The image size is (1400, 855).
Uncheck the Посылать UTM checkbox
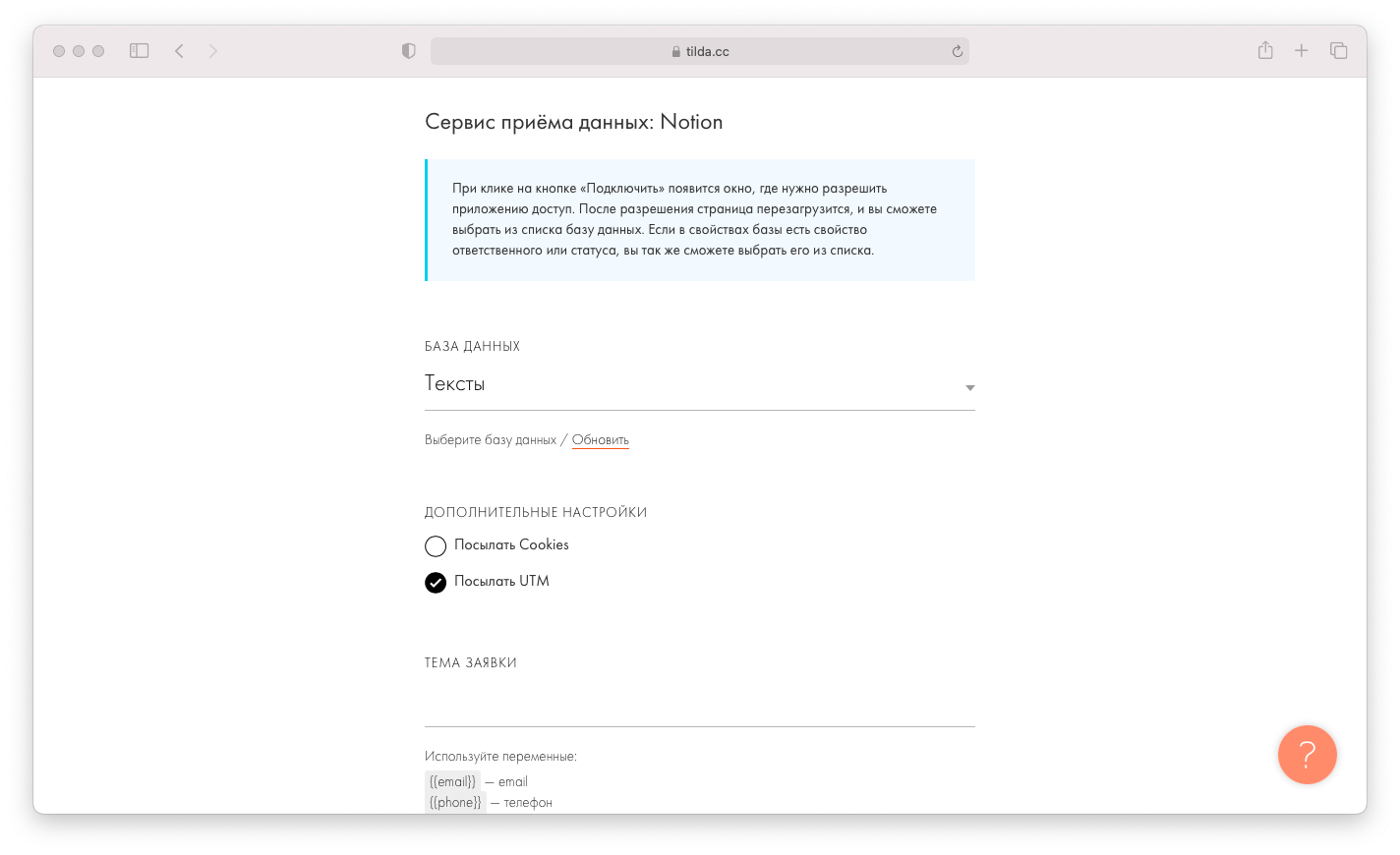tap(436, 583)
